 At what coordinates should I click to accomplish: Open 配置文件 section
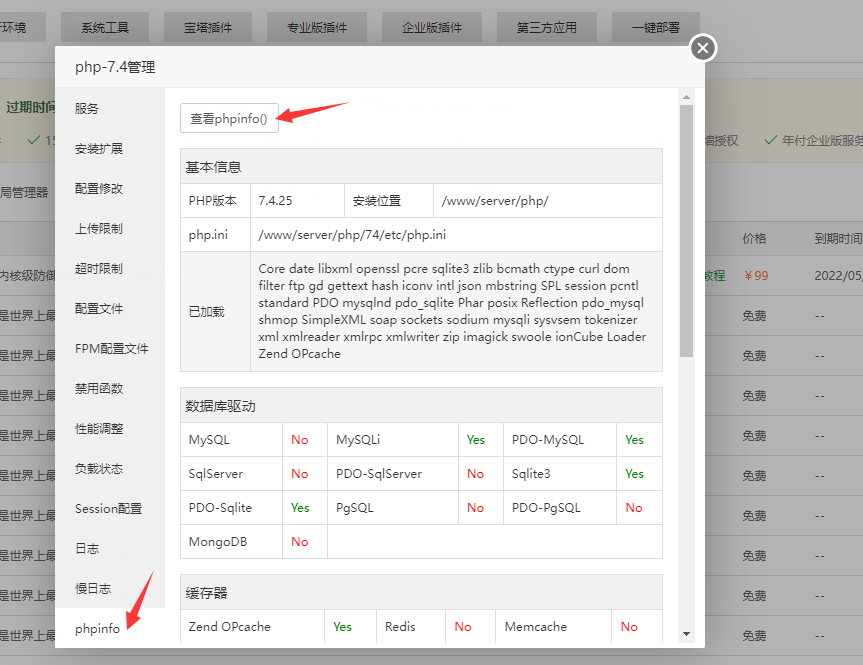[x=99, y=309]
